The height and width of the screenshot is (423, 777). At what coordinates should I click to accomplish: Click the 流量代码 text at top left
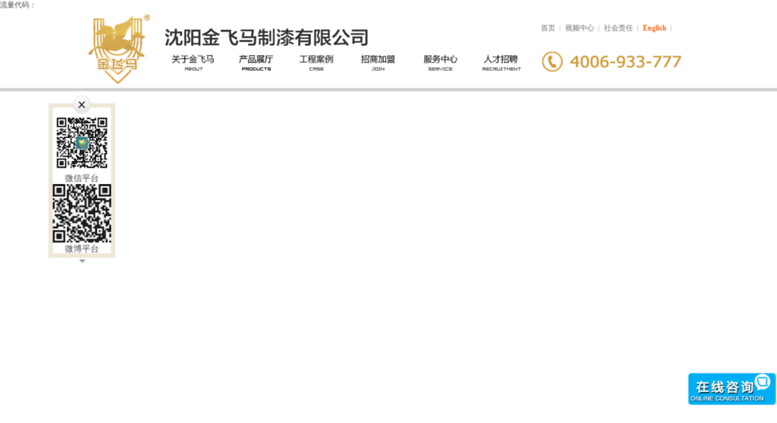[x=17, y=5]
